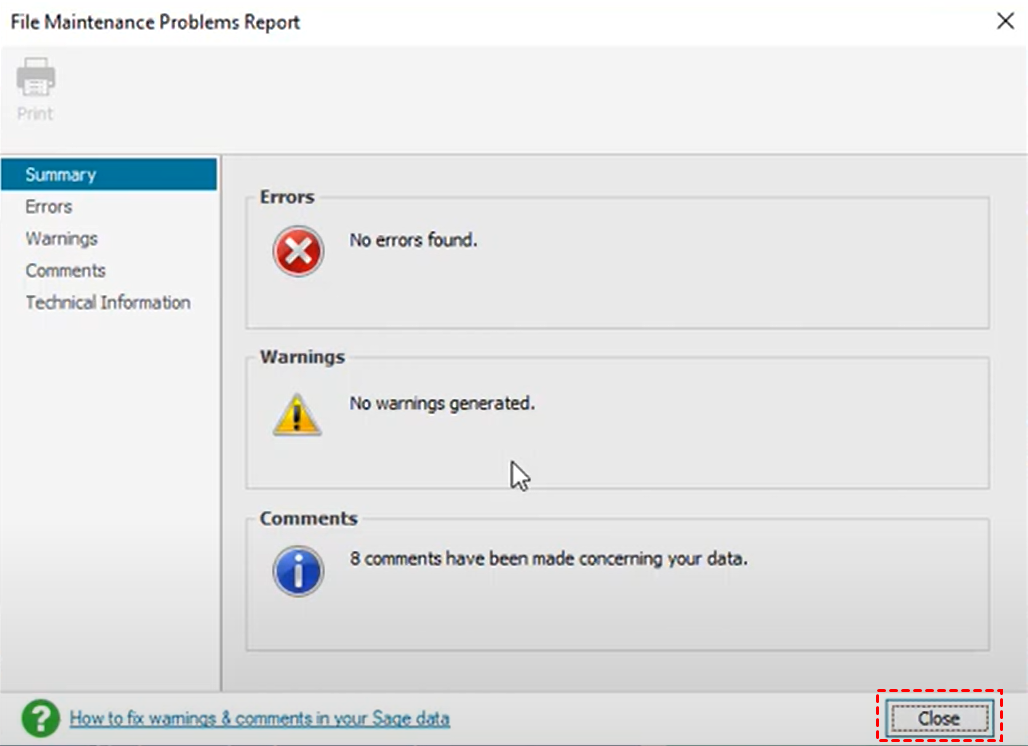
Task: Click the 'No errors found.' message
Action: click(x=413, y=240)
